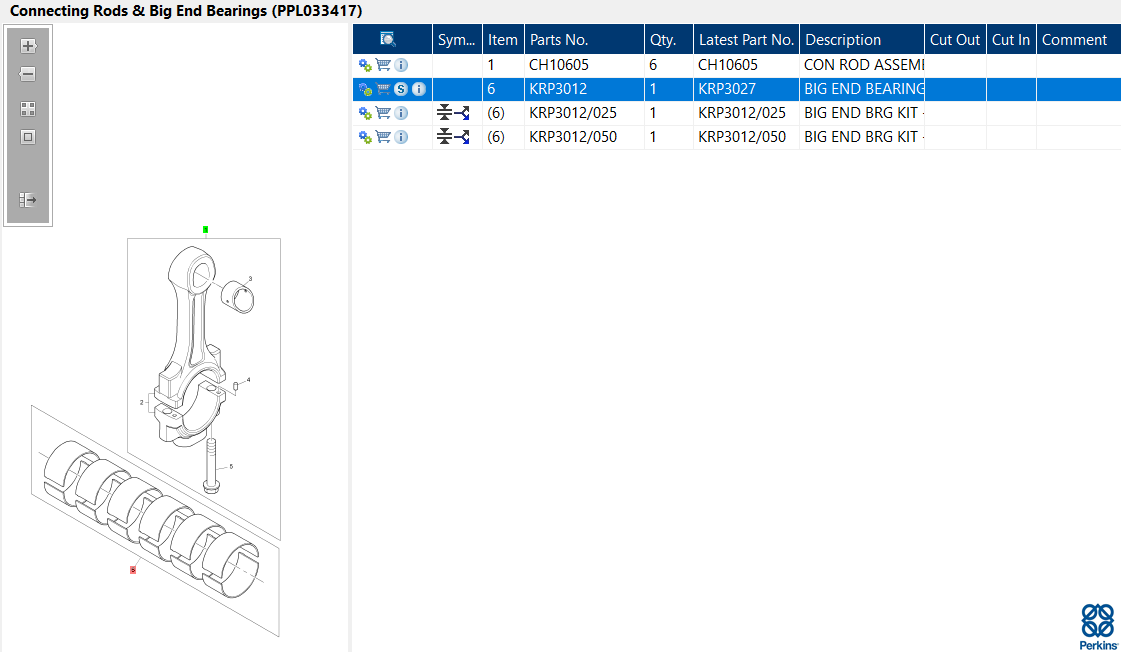Fit the diagram with the single square icon
This screenshot has width=1121, height=652.
28,137
